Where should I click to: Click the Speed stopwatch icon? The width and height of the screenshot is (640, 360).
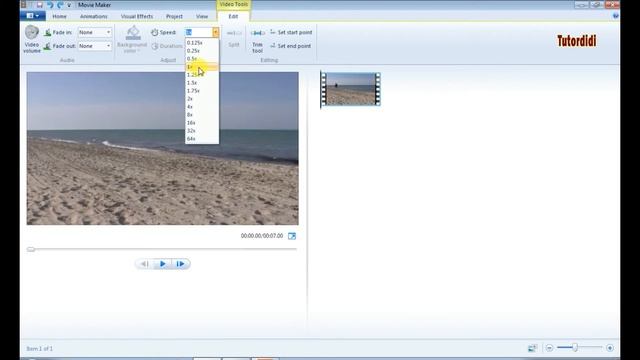[x=155, y=32]
